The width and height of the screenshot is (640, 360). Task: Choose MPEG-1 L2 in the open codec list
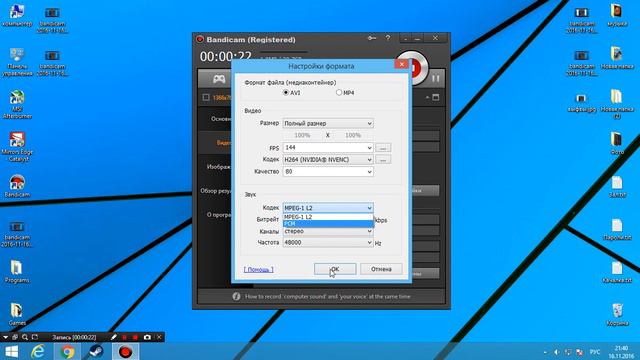click(x=328, y=217)
